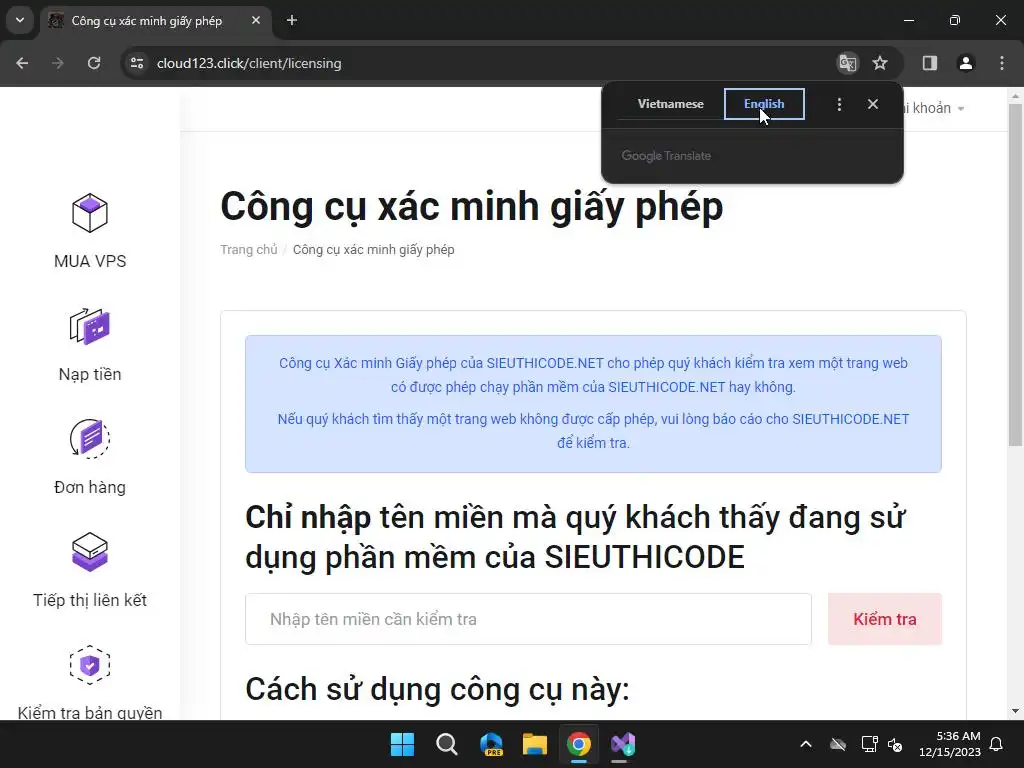Open Kiểm tra bản quyền shield icon
Screen dimensions: 1024x768
click(x=89, y=665)
